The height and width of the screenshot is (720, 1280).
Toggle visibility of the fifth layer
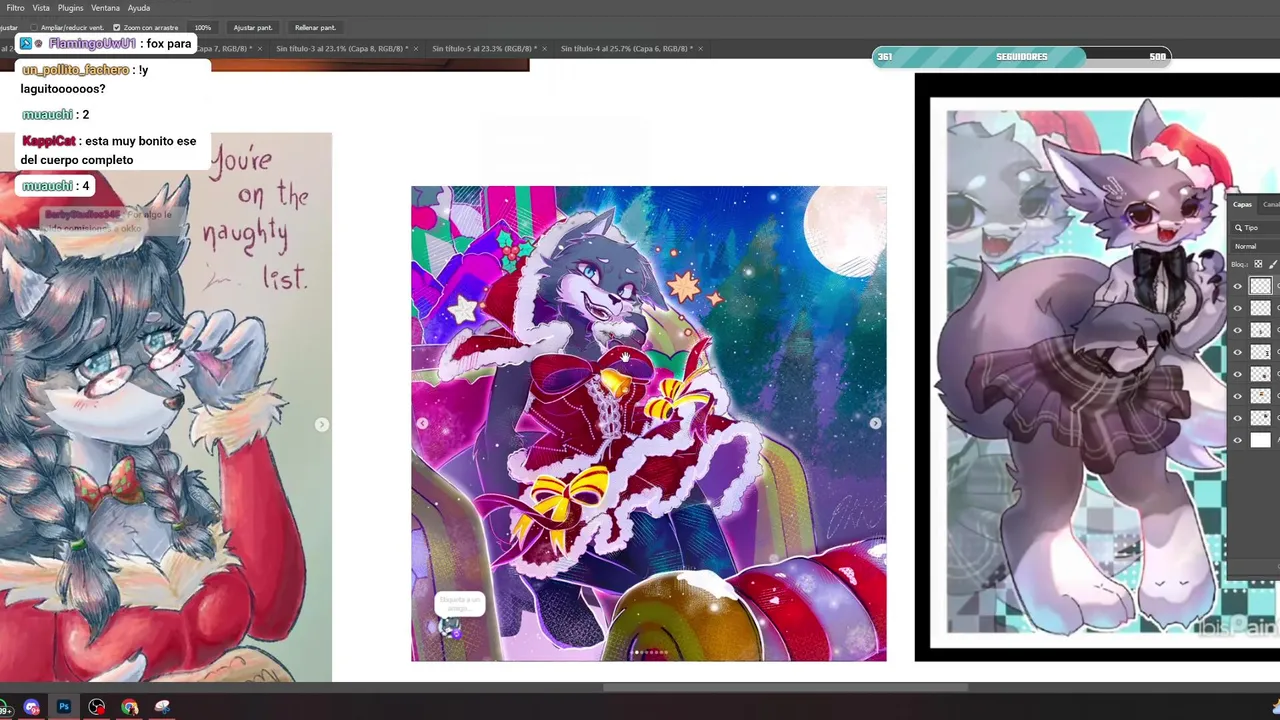[1238, 374]
